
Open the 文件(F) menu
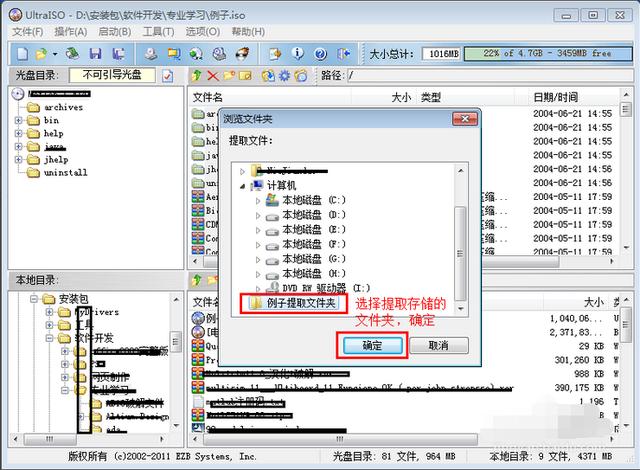tap(27, 32)
